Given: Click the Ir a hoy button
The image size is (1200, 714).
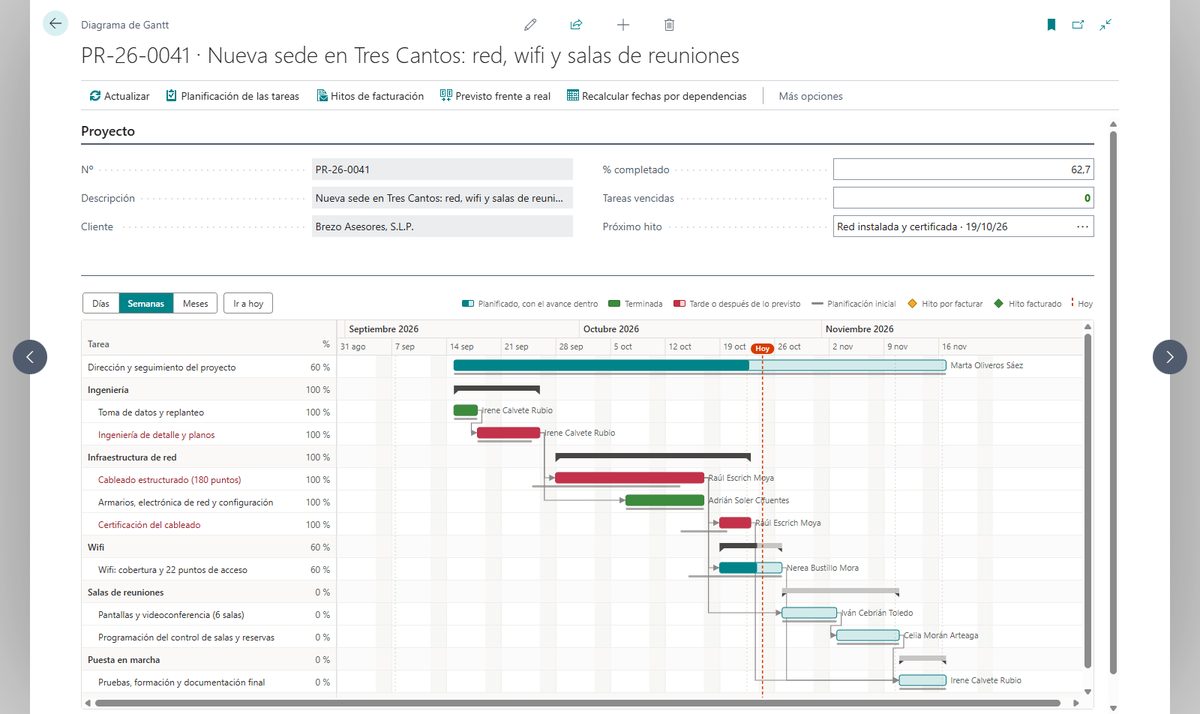Looking at the screenshot, I should point(248,303).
